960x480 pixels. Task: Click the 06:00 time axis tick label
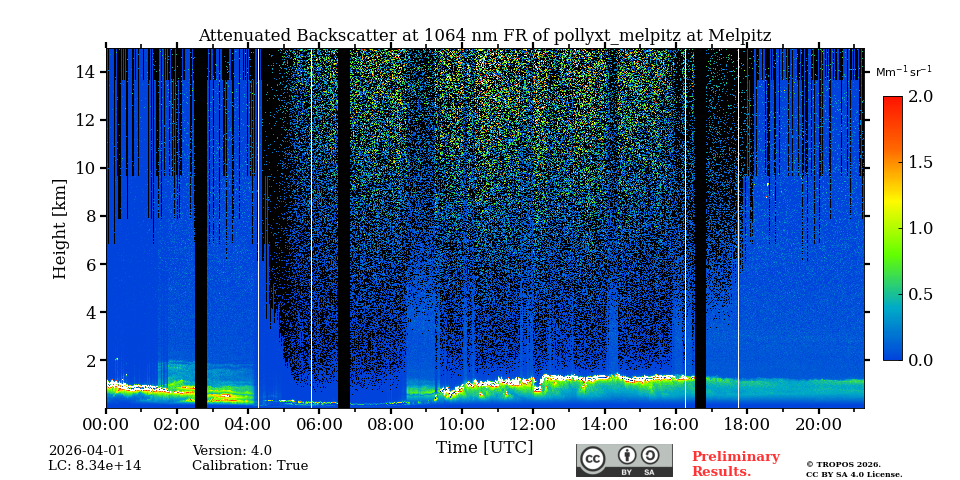tap(319, 423)
